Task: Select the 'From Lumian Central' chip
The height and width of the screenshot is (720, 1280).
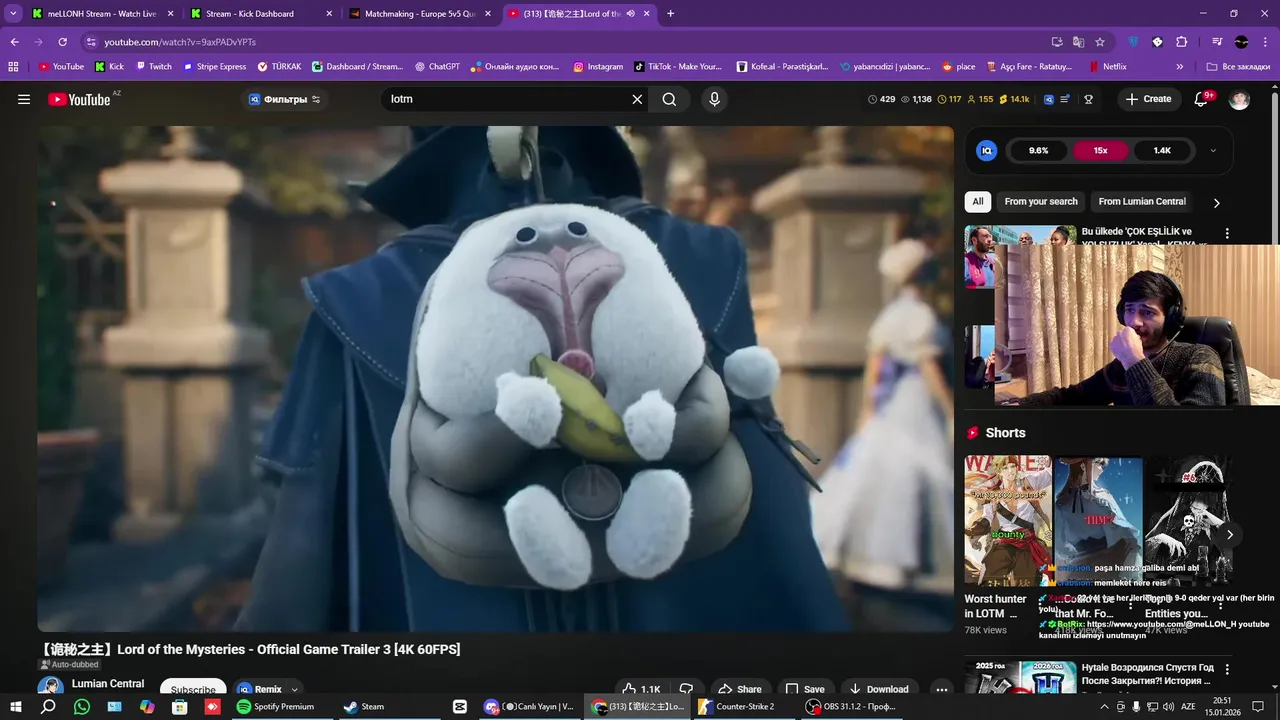Action: point(1142,202)
